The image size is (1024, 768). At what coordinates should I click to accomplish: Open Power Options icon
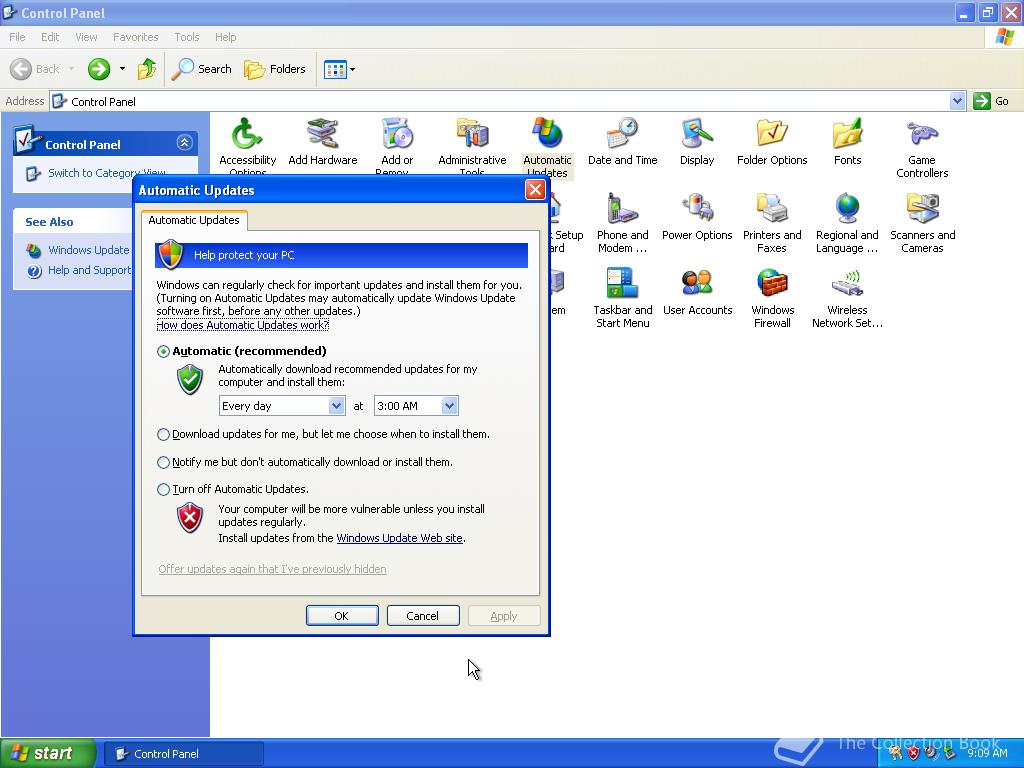click(697, 217)
